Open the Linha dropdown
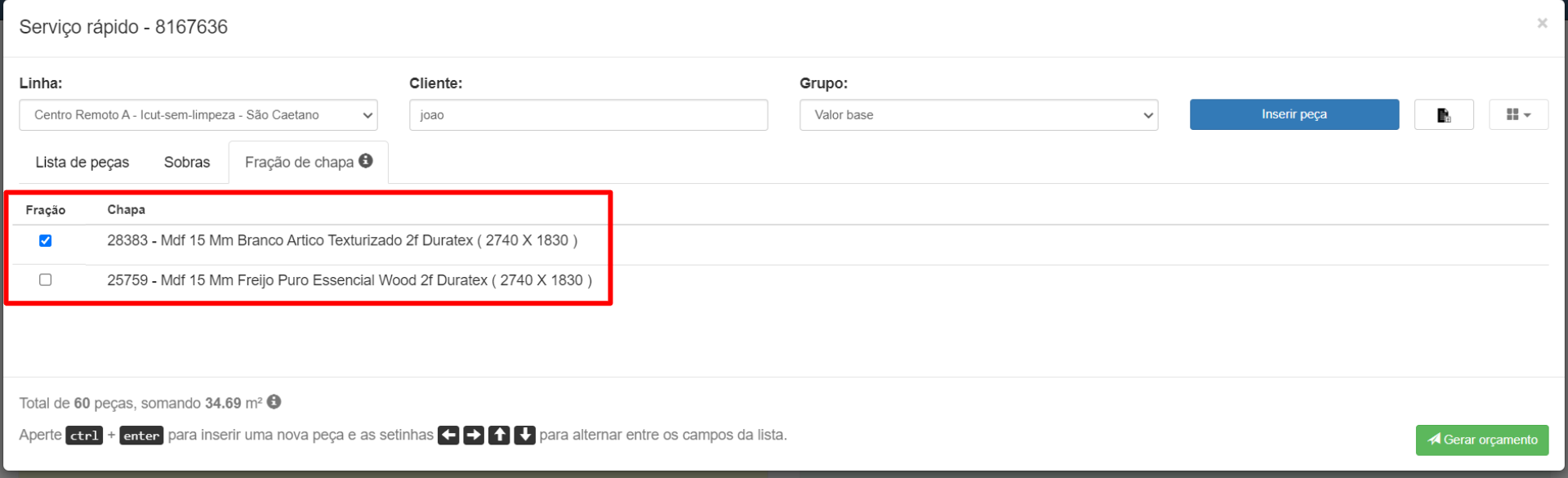This screenshot has height=478, width=1568. tap(198, 115)
